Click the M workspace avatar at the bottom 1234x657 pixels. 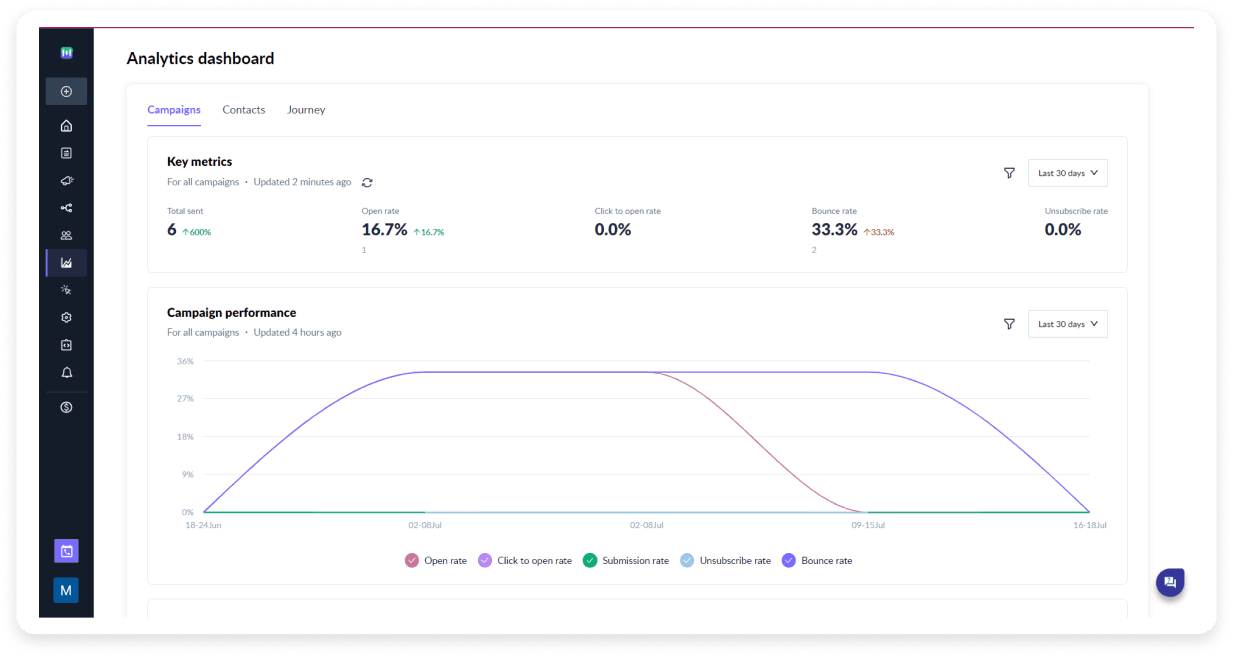point(66,590)
